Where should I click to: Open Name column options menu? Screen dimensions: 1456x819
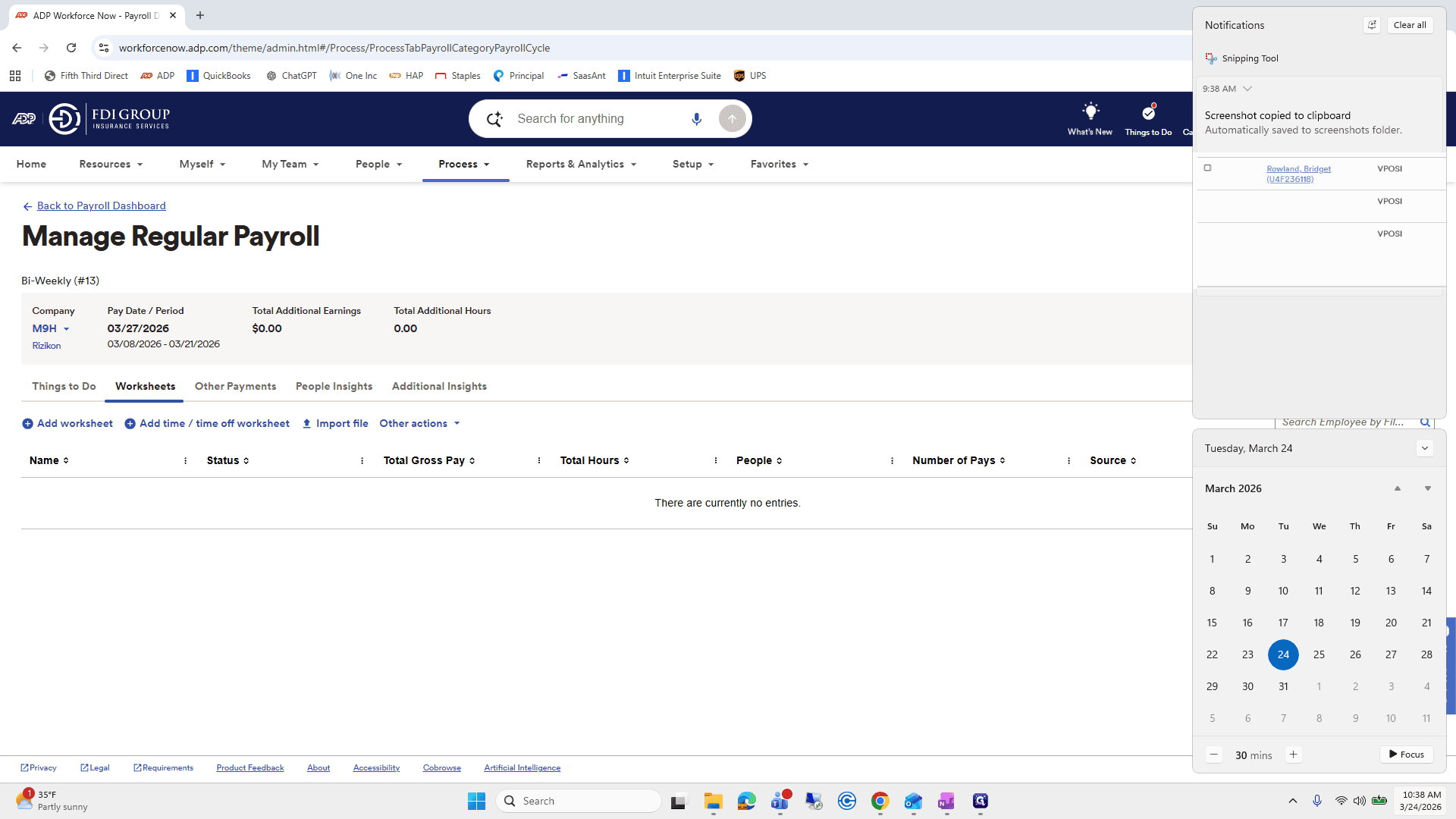click(186, 461)
